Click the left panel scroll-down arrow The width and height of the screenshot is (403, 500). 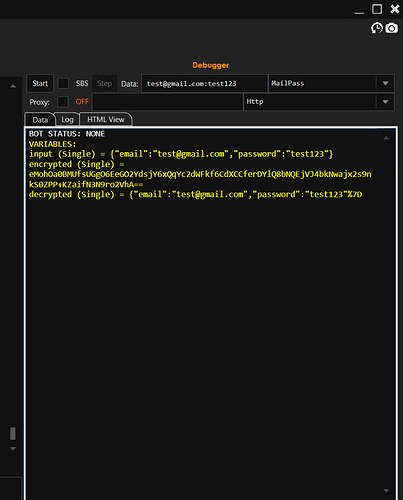(13, 449)
